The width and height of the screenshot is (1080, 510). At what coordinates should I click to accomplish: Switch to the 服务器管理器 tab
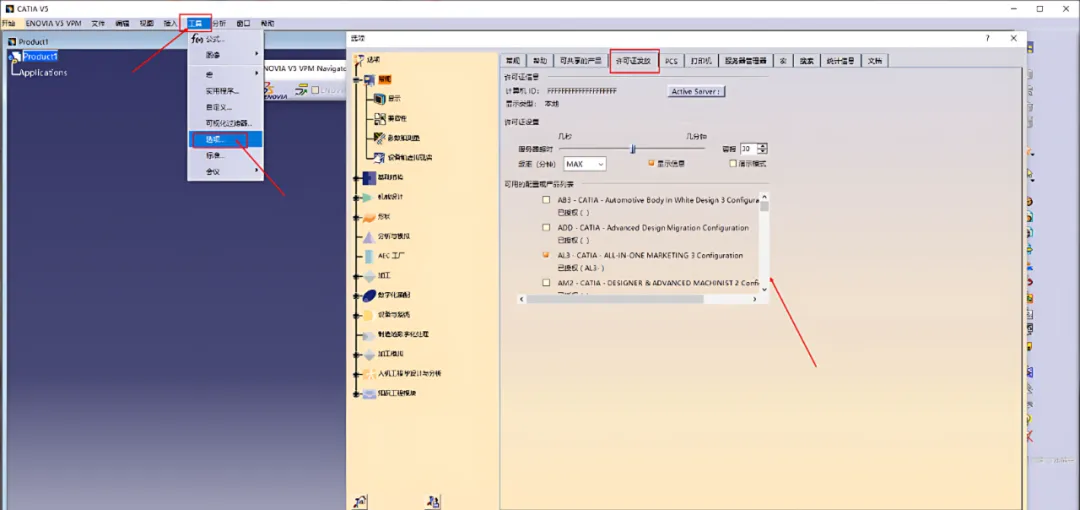coord(745,61)
